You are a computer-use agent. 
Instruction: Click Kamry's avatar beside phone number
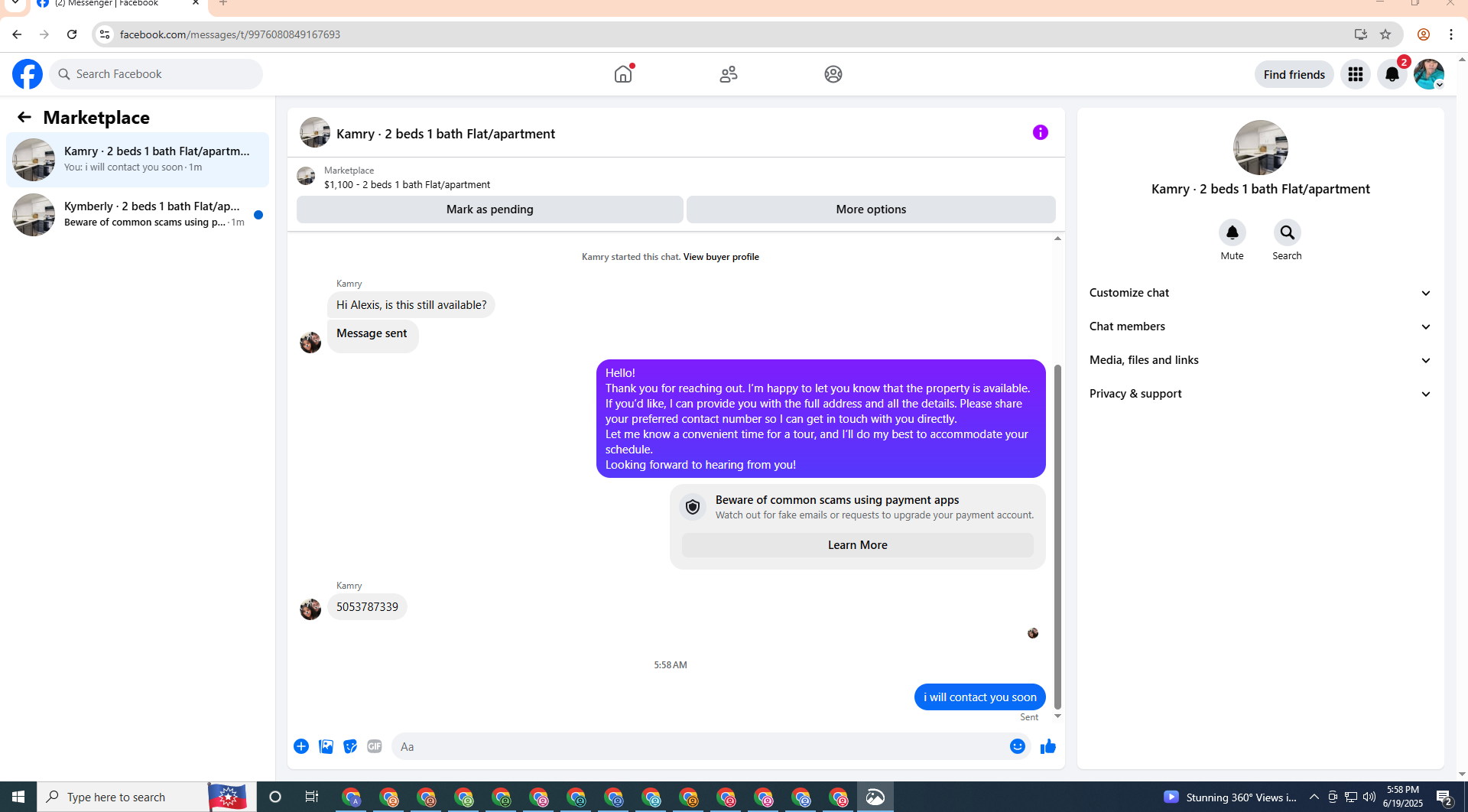(x=310, y=609)
